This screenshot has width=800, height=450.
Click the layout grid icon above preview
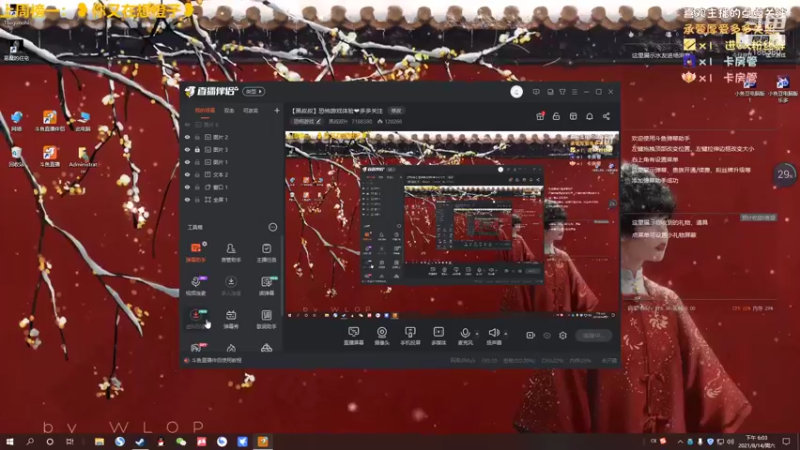pyautogui.click(x=573, y=116)
